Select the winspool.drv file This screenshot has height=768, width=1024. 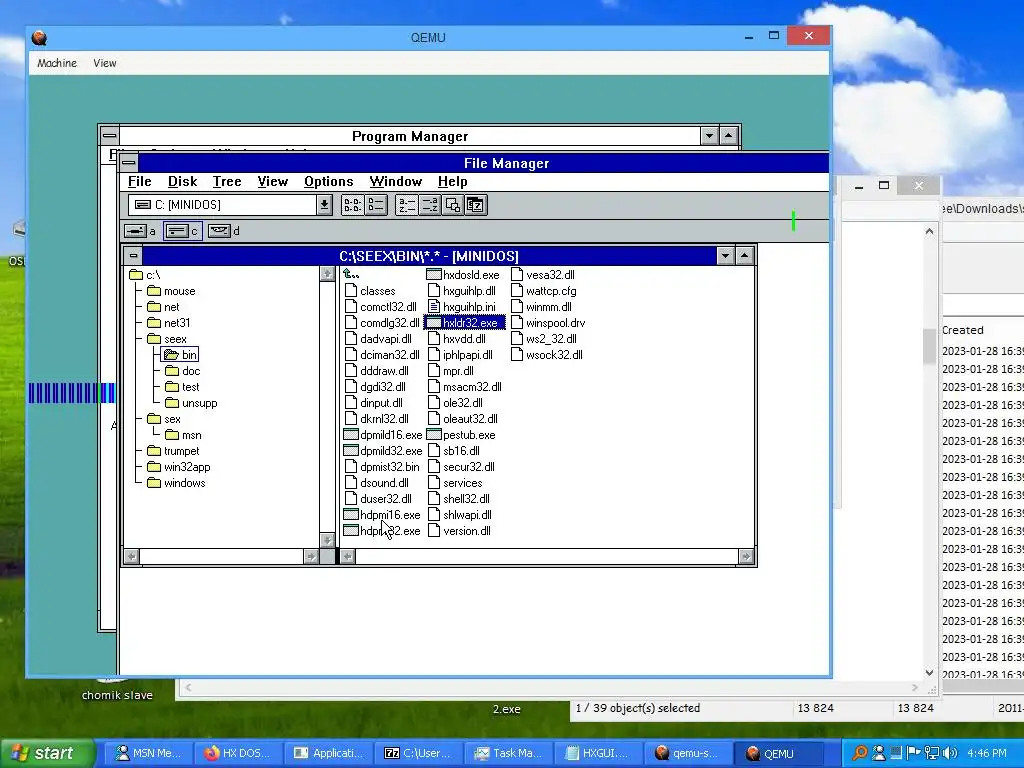548,323
